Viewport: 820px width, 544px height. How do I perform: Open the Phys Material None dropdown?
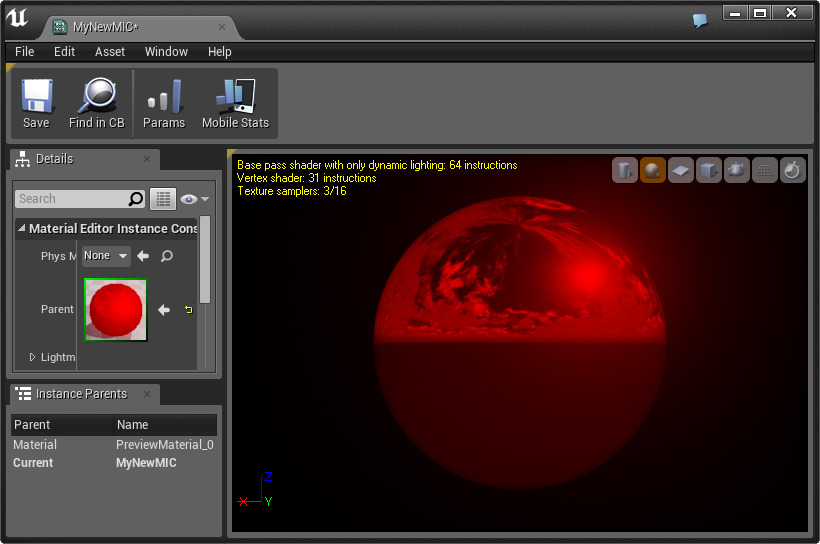106,256
